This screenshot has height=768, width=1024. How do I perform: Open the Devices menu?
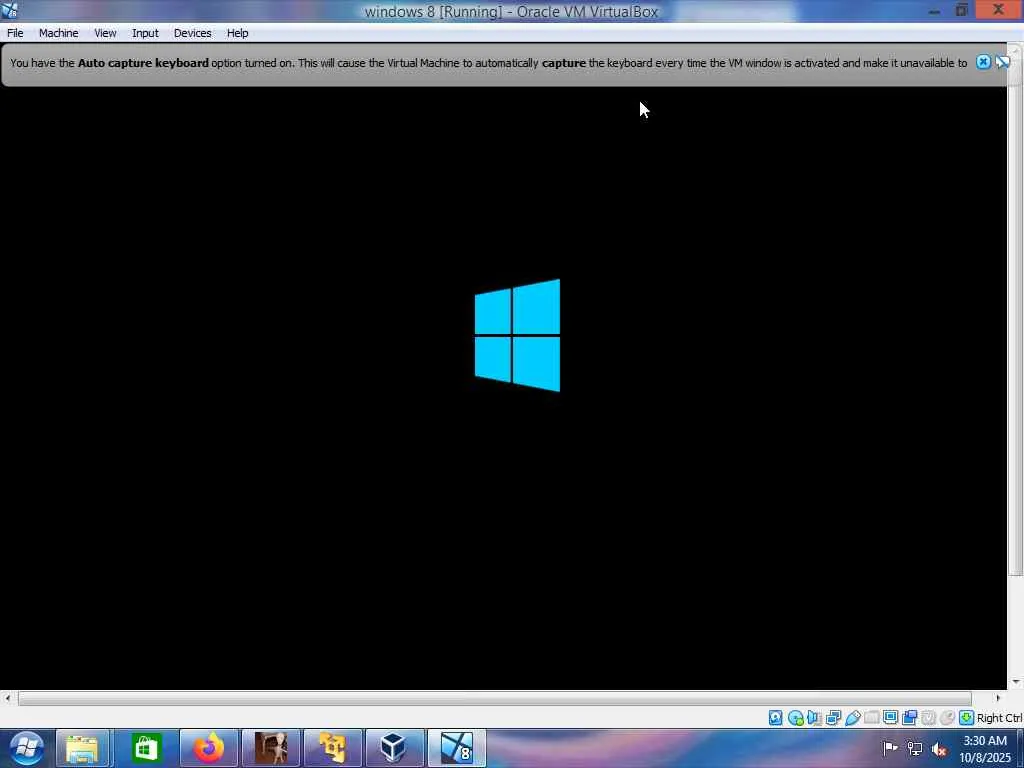(x=192, y=33)
